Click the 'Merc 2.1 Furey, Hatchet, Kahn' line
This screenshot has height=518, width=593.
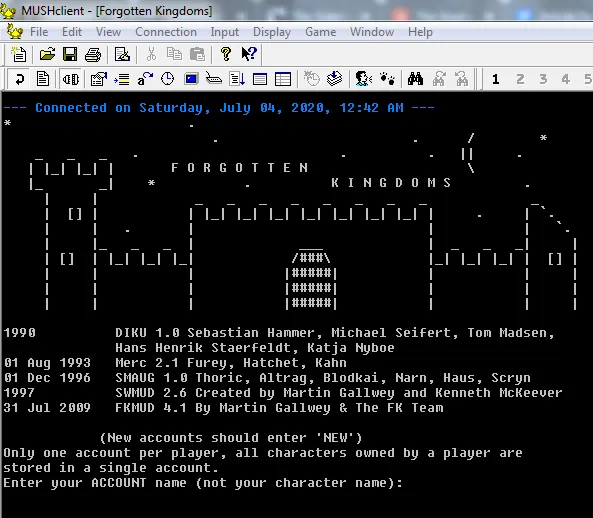pyautogui.click(x=231, y=363)
